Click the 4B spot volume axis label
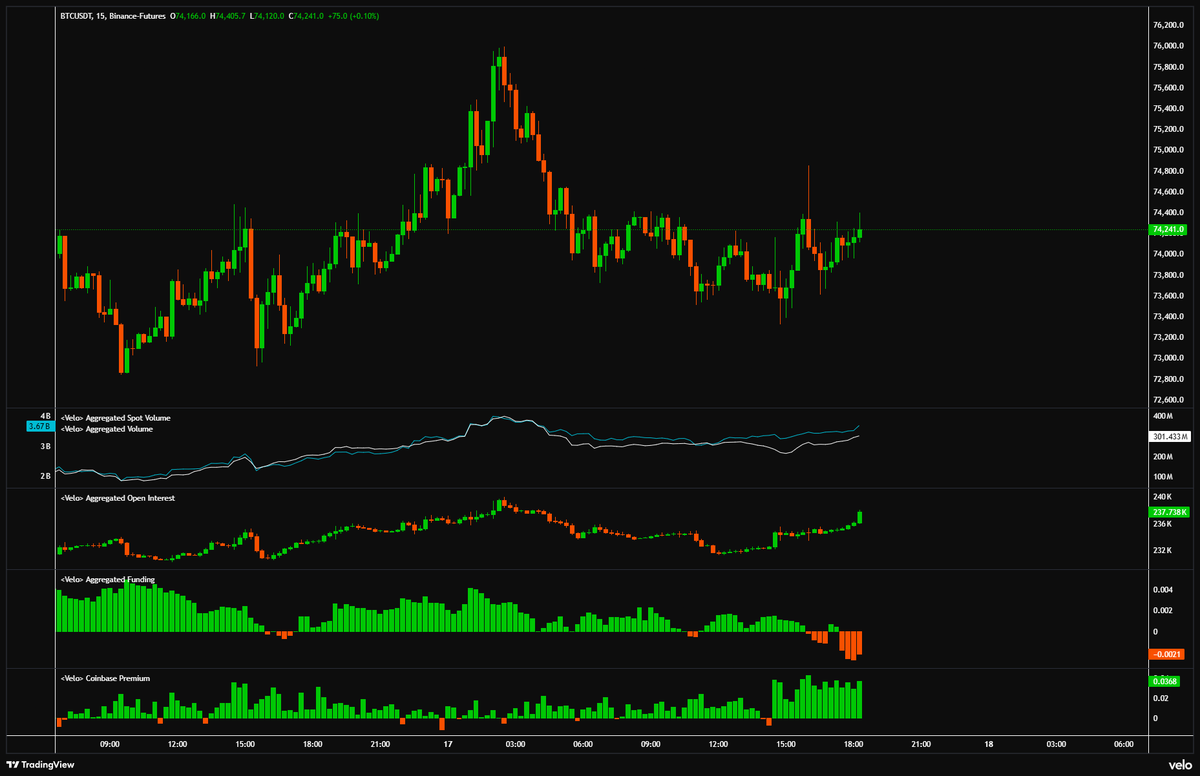The height and width of the screenshot is (776, 1200). click(45, 415)
